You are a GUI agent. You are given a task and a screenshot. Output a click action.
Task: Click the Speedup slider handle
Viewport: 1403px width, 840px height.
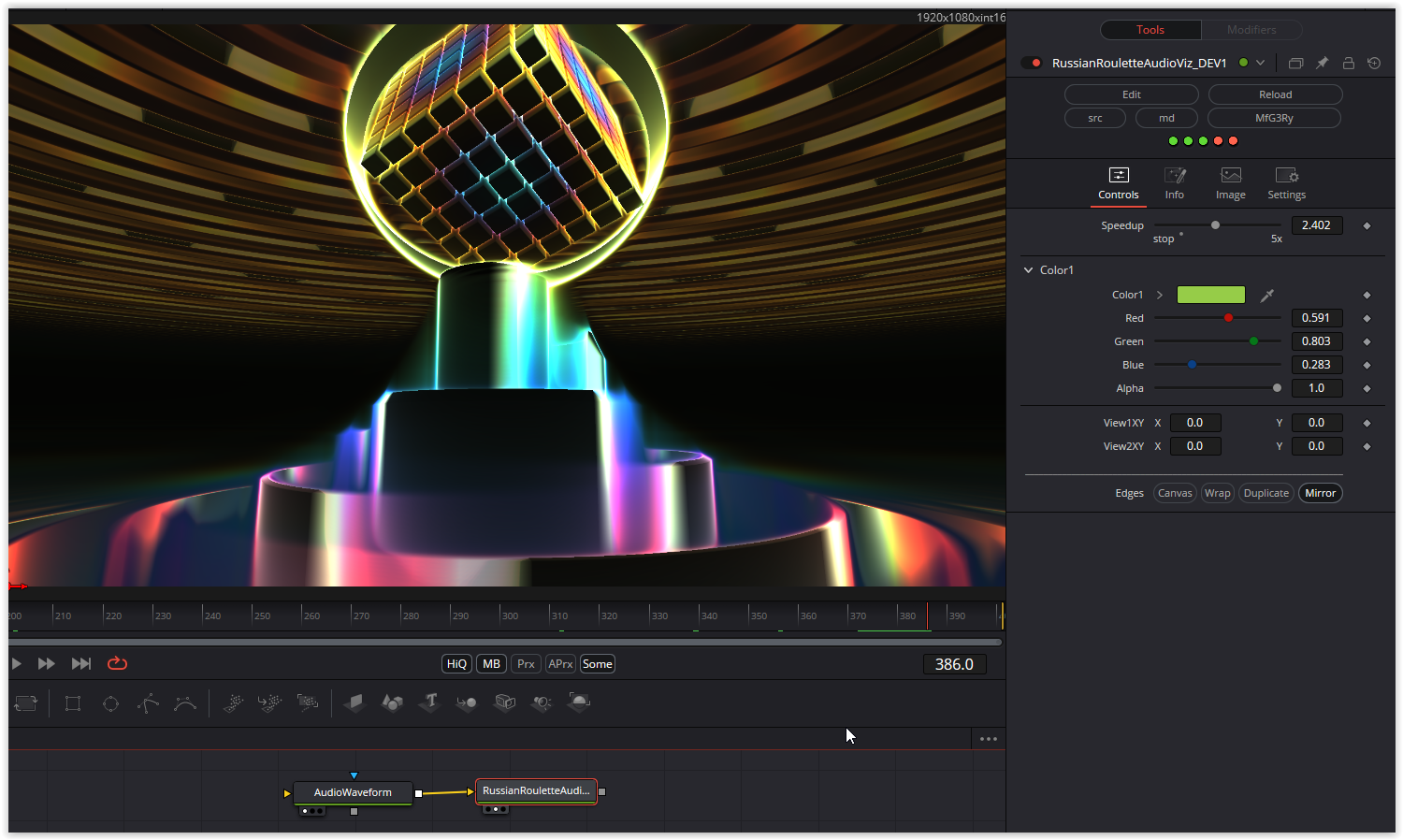point(1215,225)
